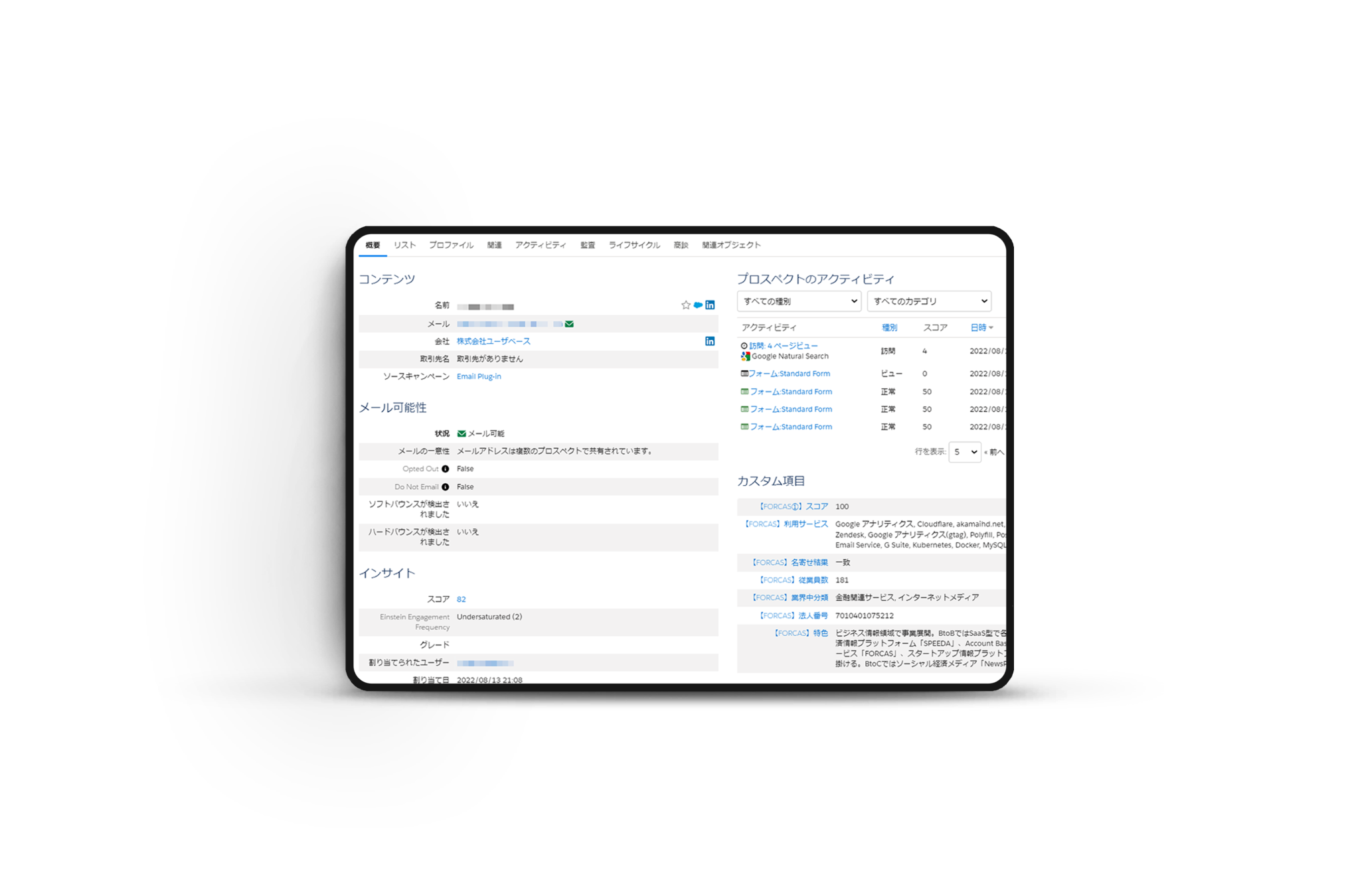Screen dimensions: 1348x896
Task: Sort activities by the 日時 column
Action: [x=981, y=328]
